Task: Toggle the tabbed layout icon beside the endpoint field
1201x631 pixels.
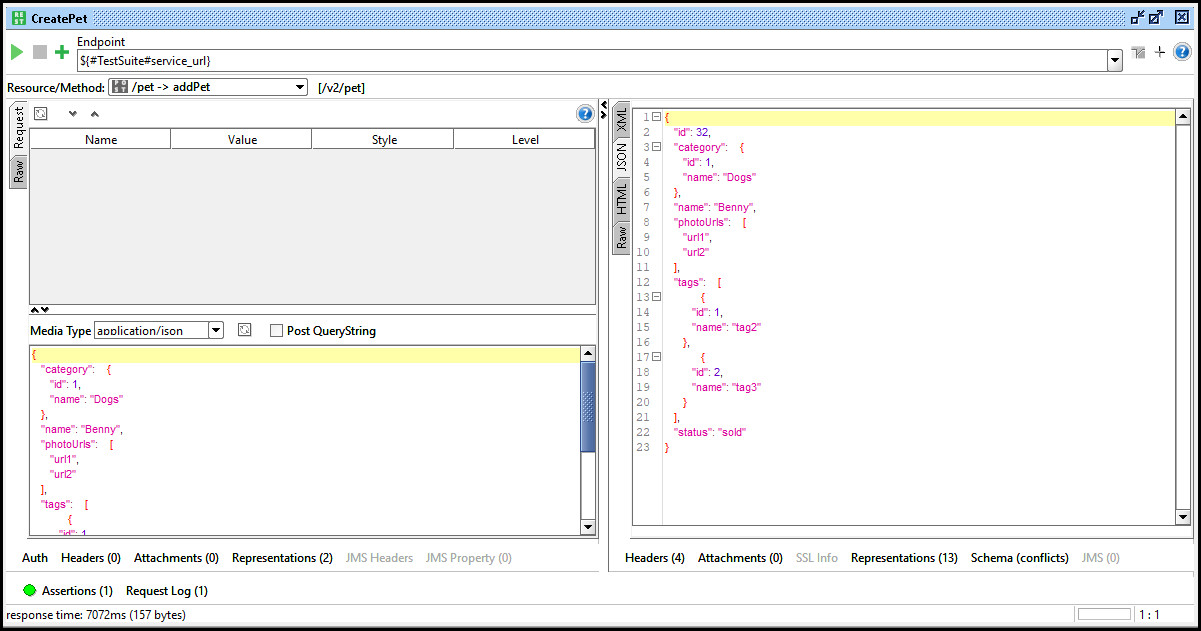Action: coord(1139,52)
